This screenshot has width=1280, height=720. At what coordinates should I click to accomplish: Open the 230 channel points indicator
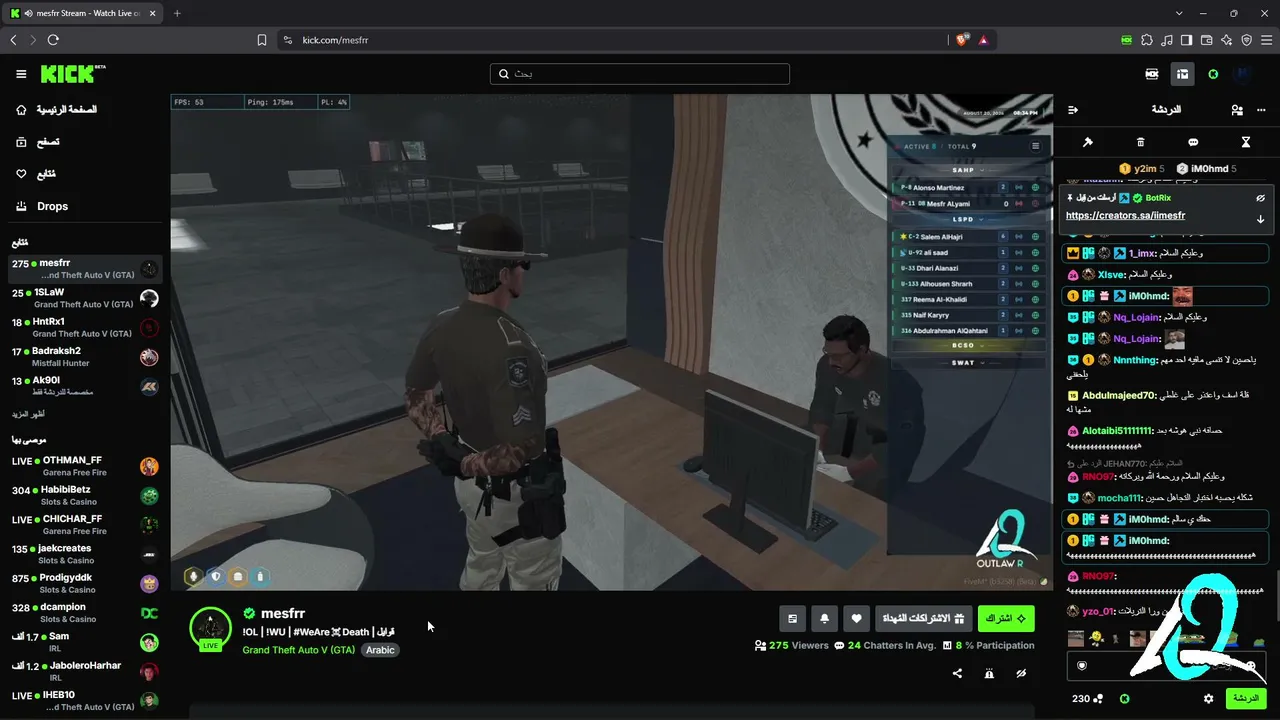[x=1088, y=698]
